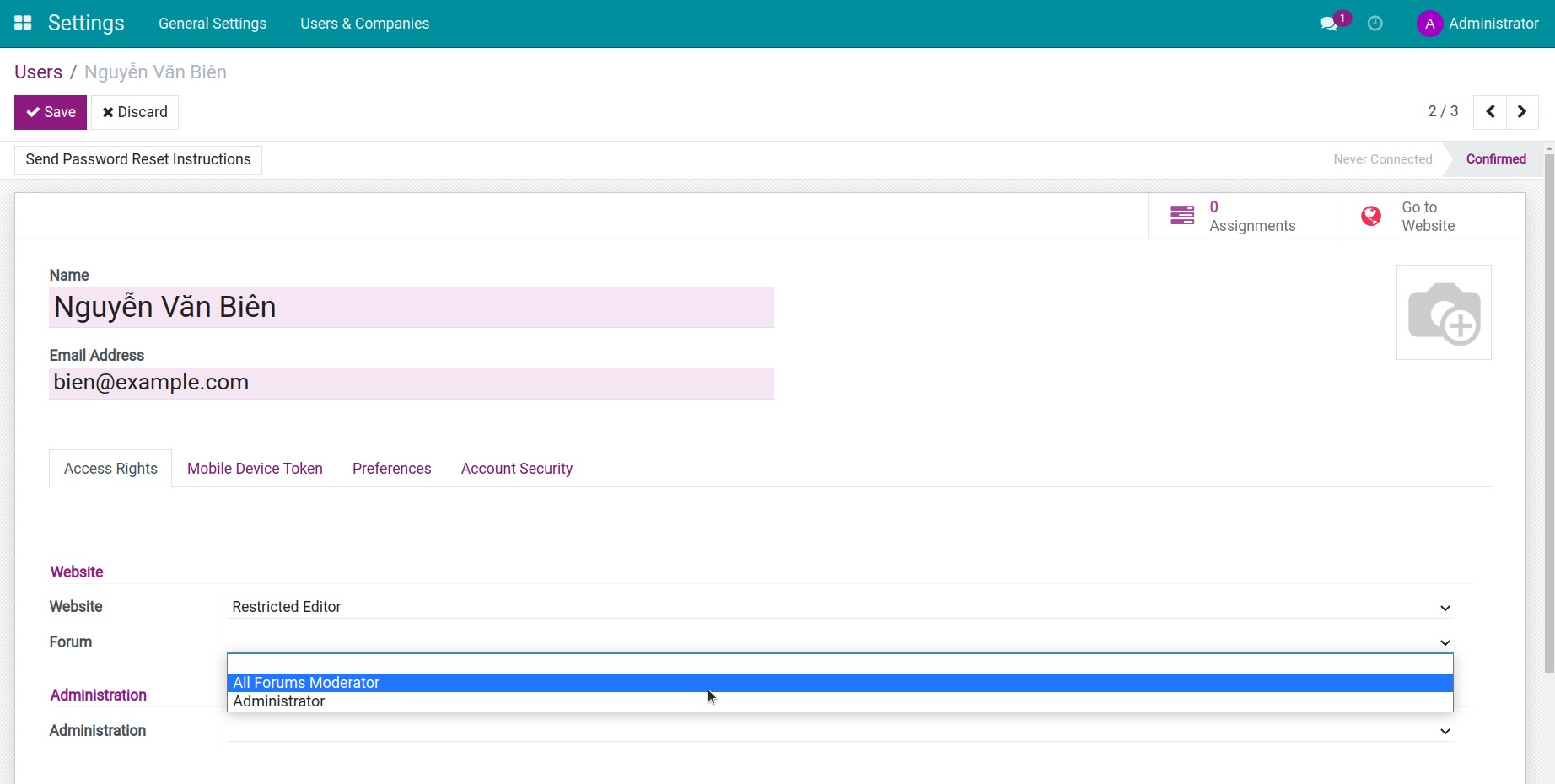Go to next user record arrow
Screen dimensions: 1555x784
(x=1522, y=112)
